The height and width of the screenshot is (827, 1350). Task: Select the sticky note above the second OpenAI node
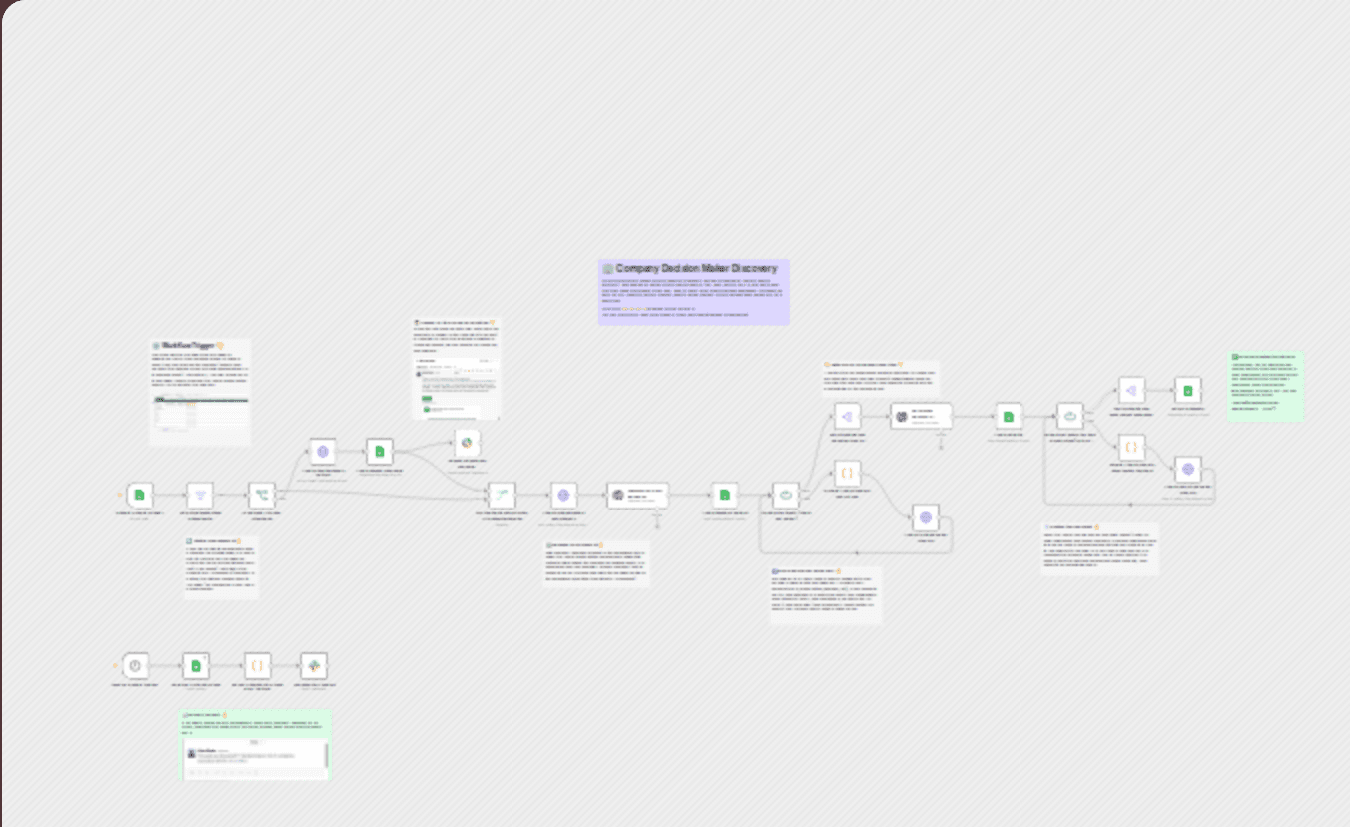pyautogui.click(x=880, y=378)
